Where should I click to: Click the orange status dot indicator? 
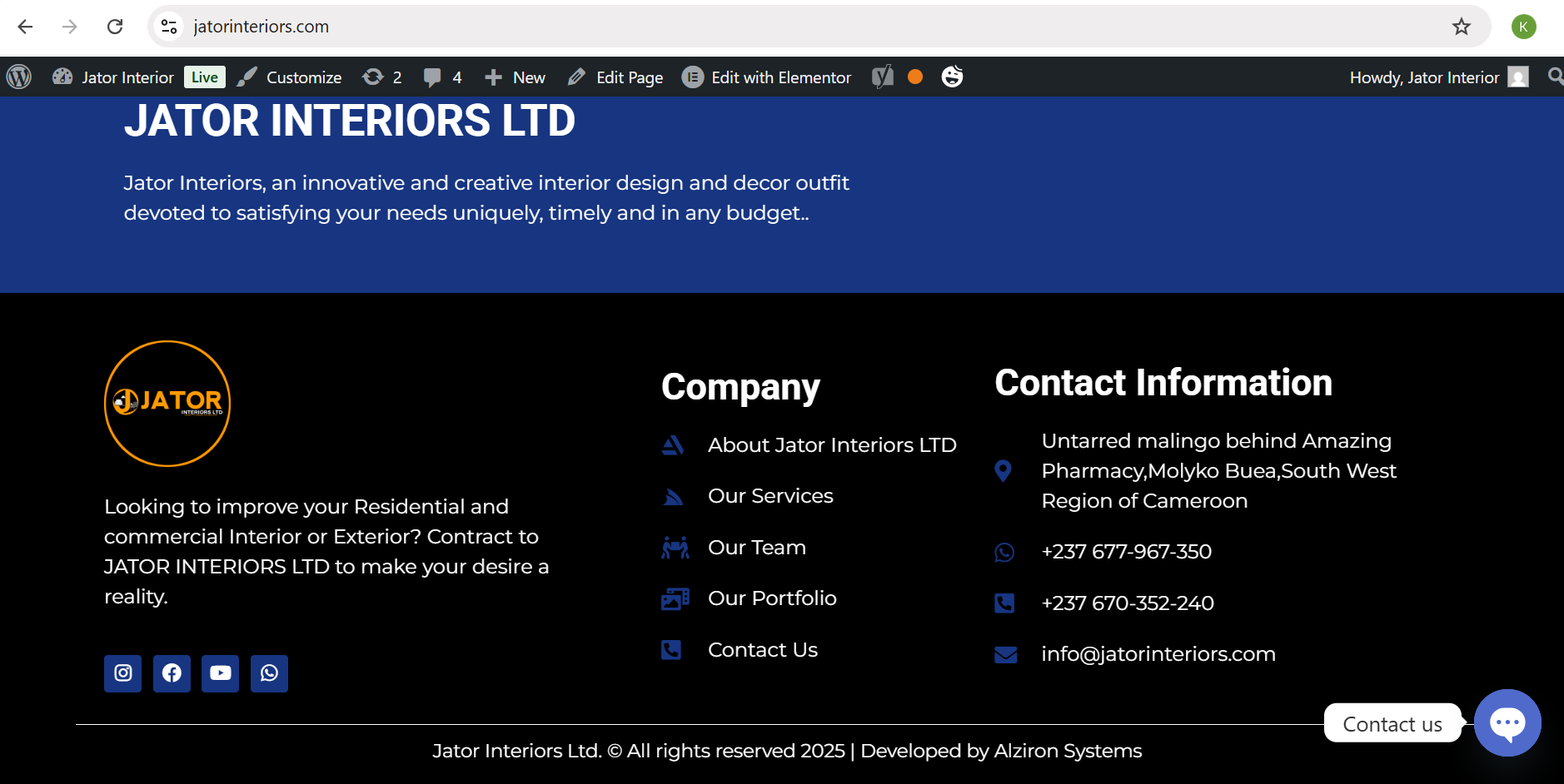point(915,77)
